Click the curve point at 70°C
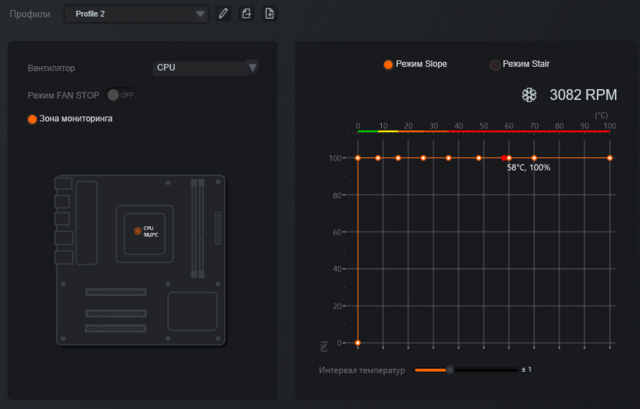 (x=534, y=158)
